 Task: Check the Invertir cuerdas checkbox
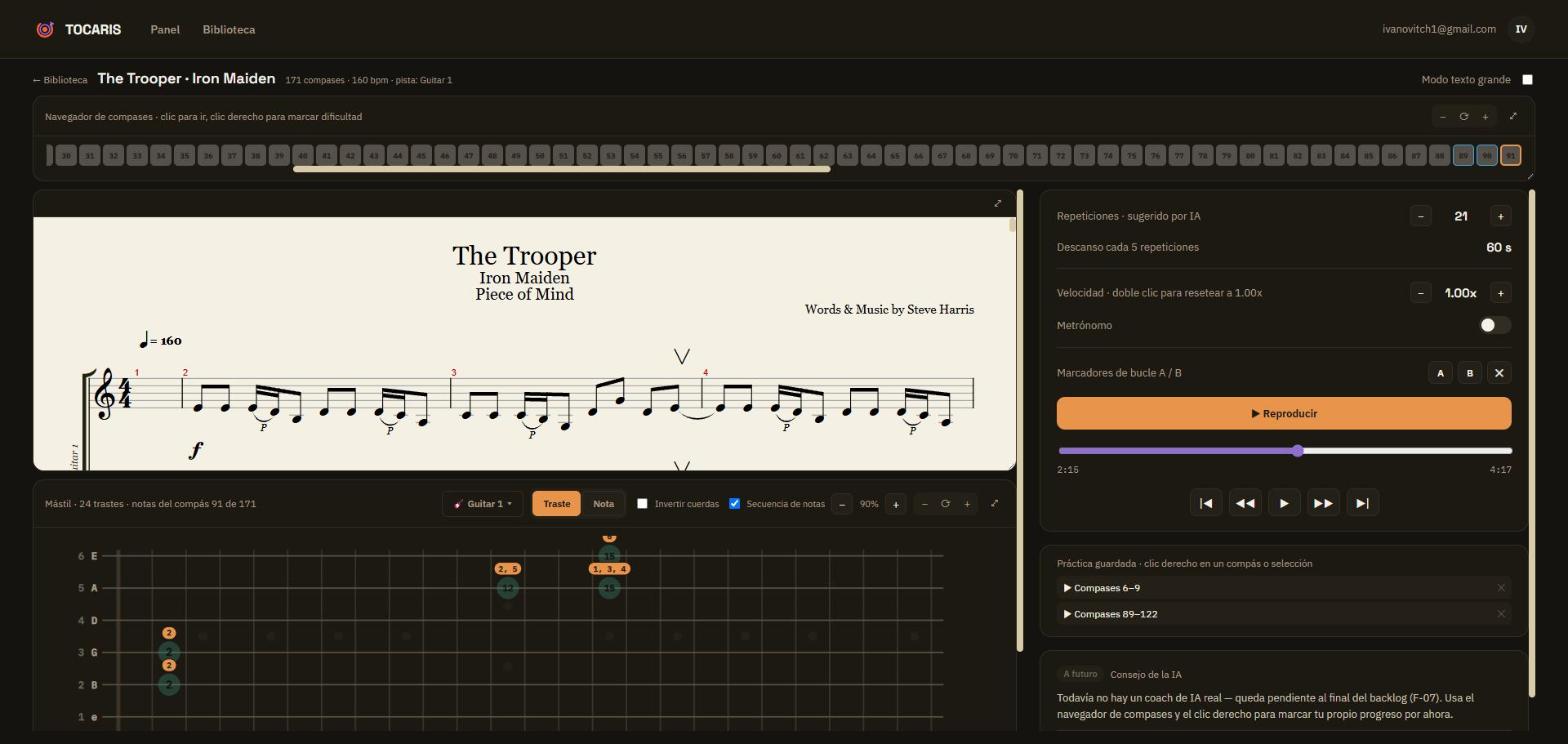pos(642,503)
